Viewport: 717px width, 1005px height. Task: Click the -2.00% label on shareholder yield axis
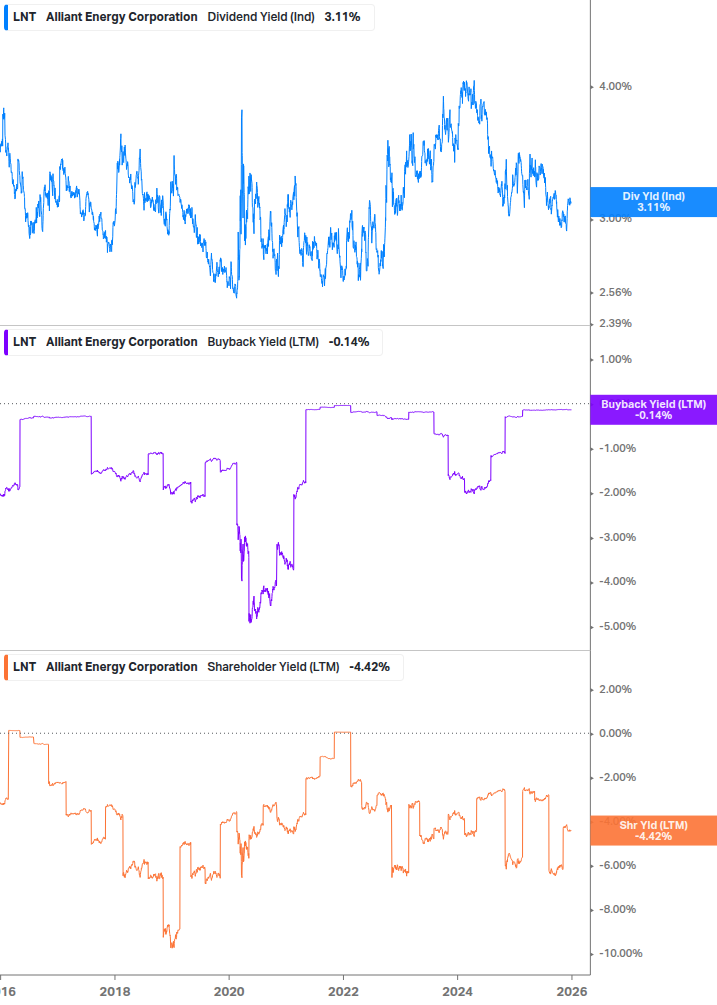click(x=617, y=778)
